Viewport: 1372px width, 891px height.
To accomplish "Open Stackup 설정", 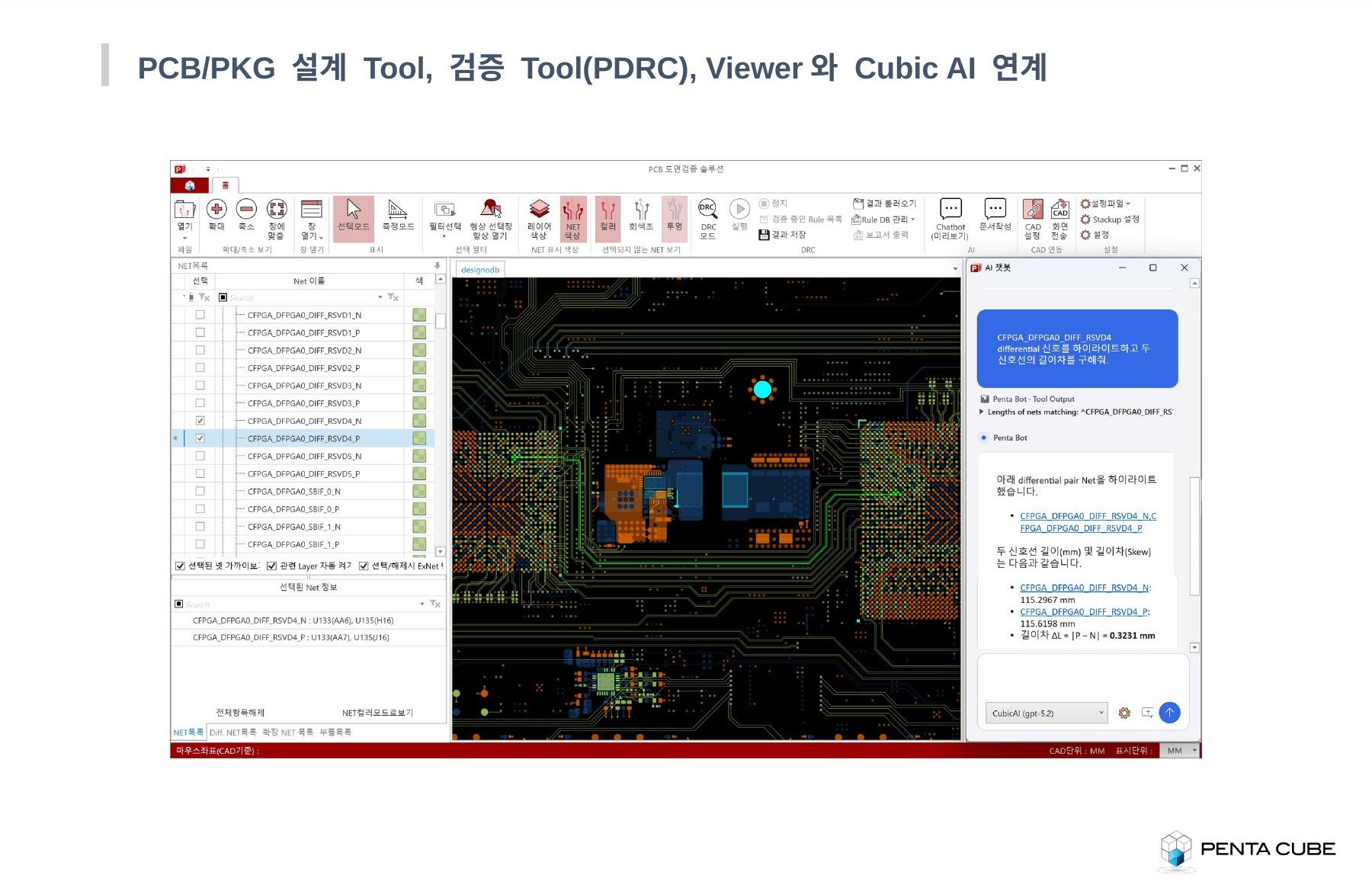I will (1110, 220).
